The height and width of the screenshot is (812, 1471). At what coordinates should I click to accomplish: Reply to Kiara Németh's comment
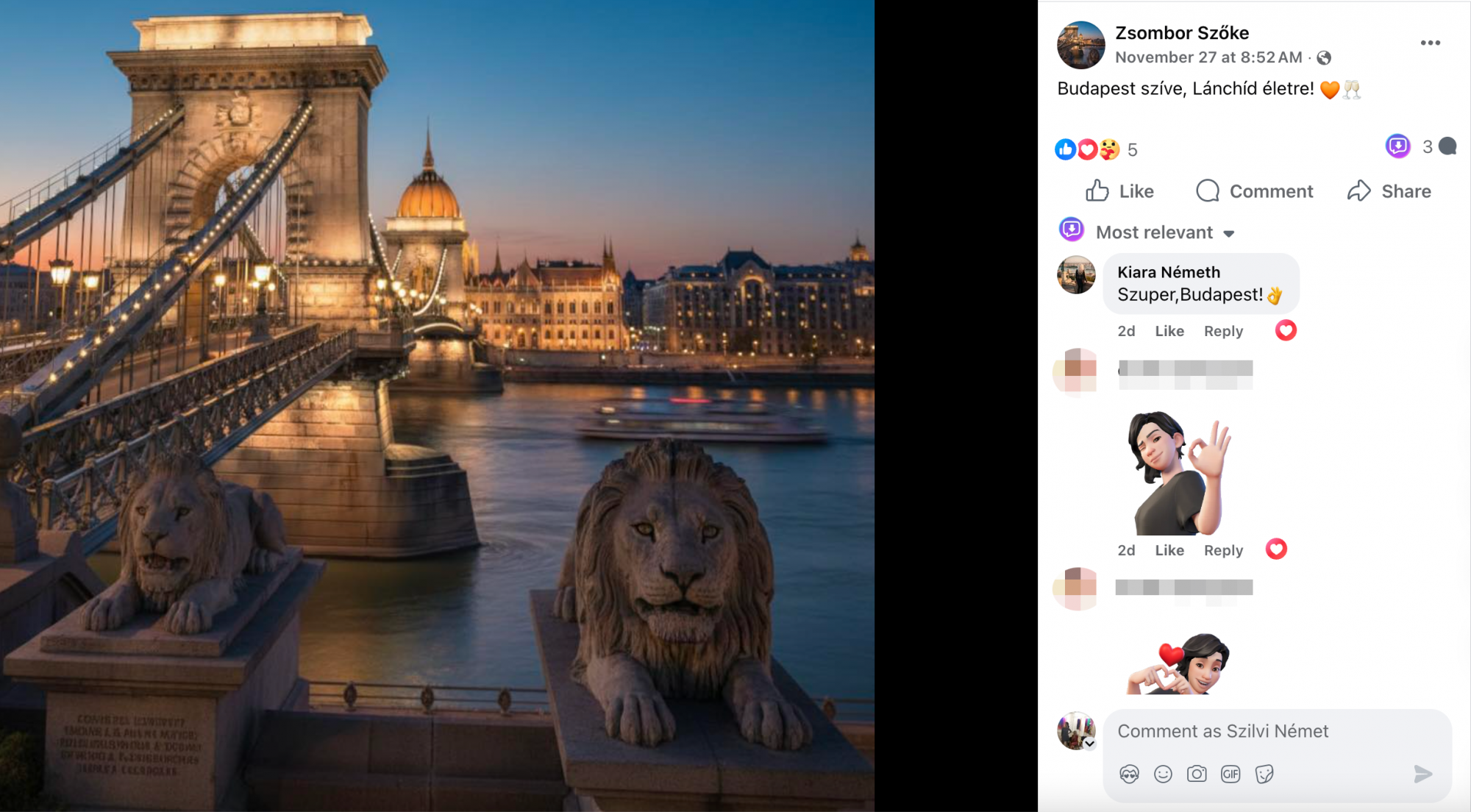[1223, 331]
